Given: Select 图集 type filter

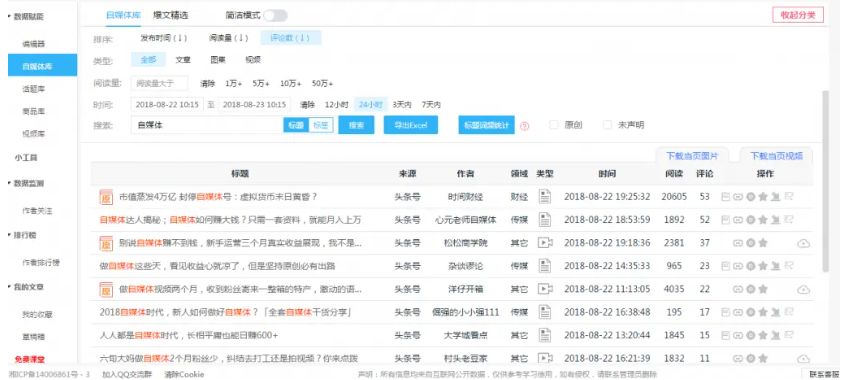Looking at the screenshot, I should 218,60.
